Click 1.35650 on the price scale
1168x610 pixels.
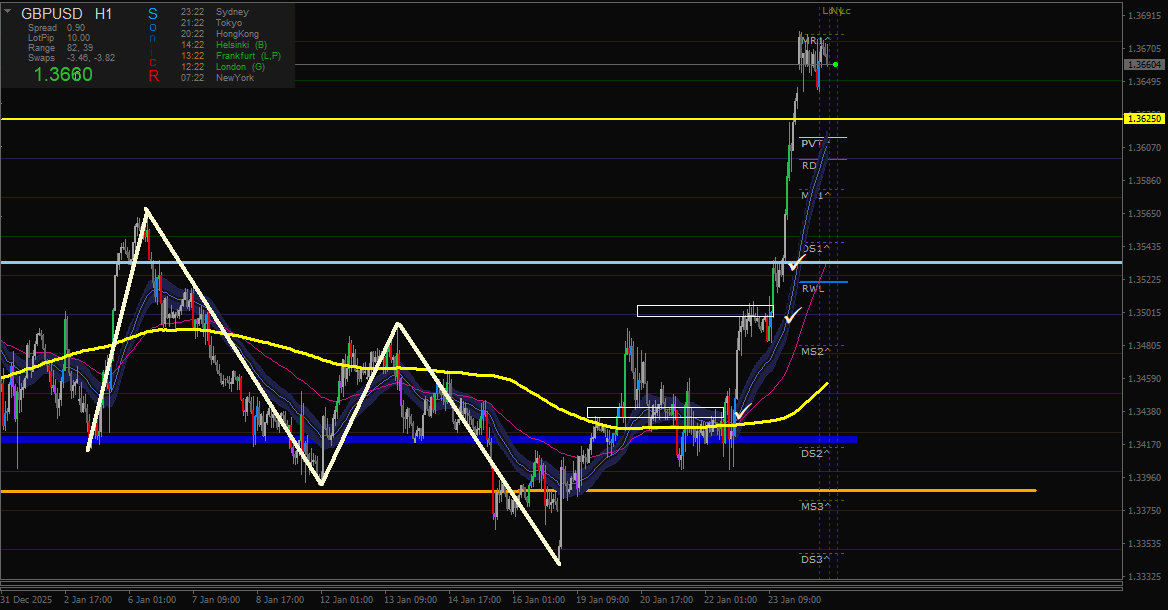pyautogui.click(x=1145, y=214)
